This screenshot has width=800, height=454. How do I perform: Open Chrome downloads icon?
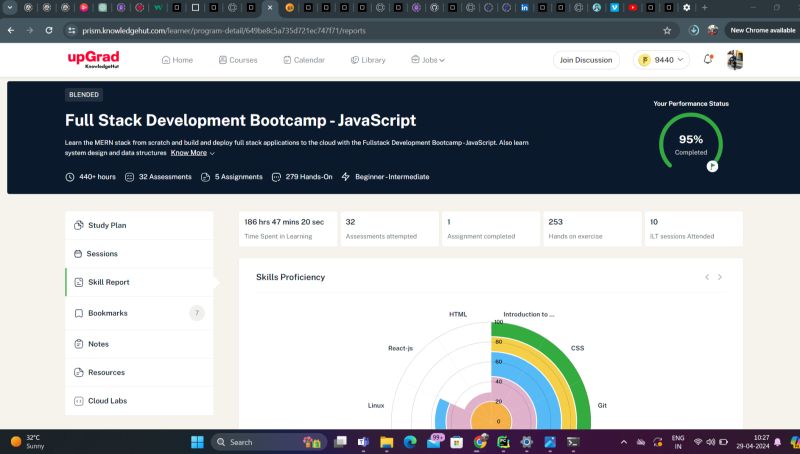[x=694, y=31]
